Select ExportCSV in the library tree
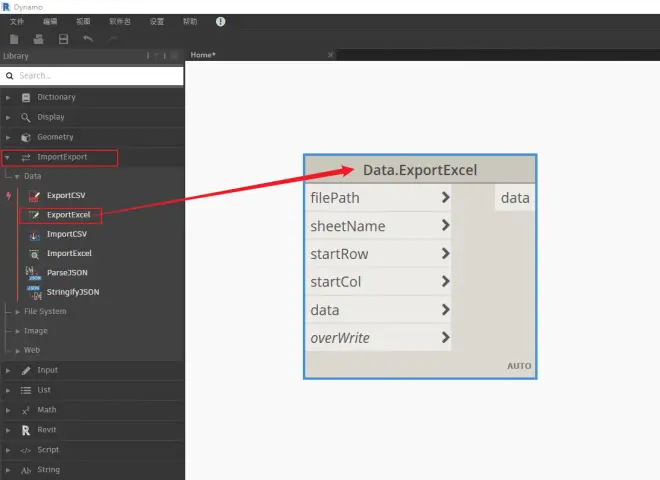 [x=66, y=195]
